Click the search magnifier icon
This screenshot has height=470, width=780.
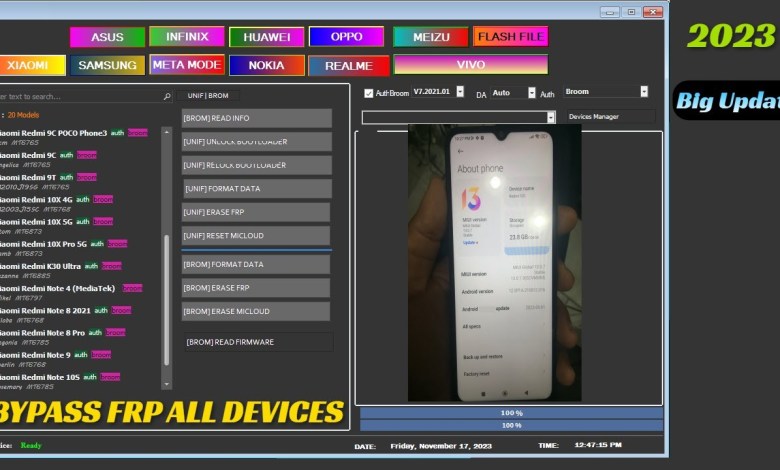167,96
